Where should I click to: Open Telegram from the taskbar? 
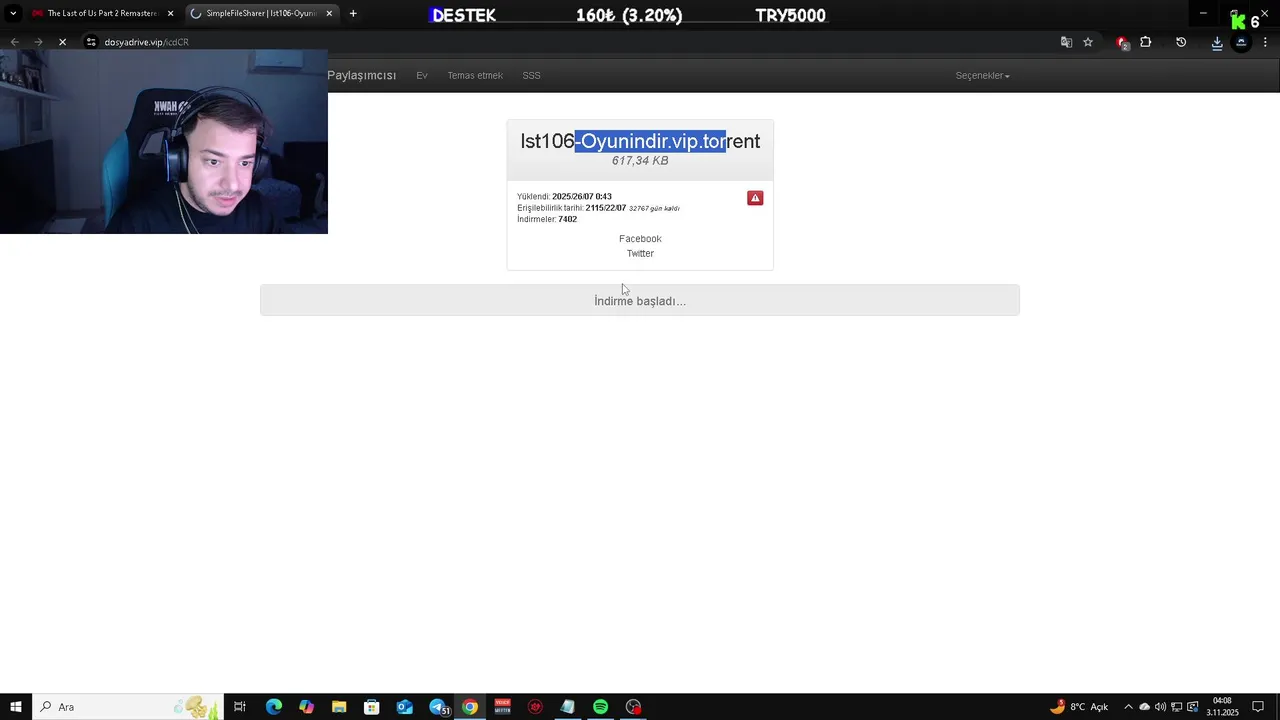tap(438, 707)
